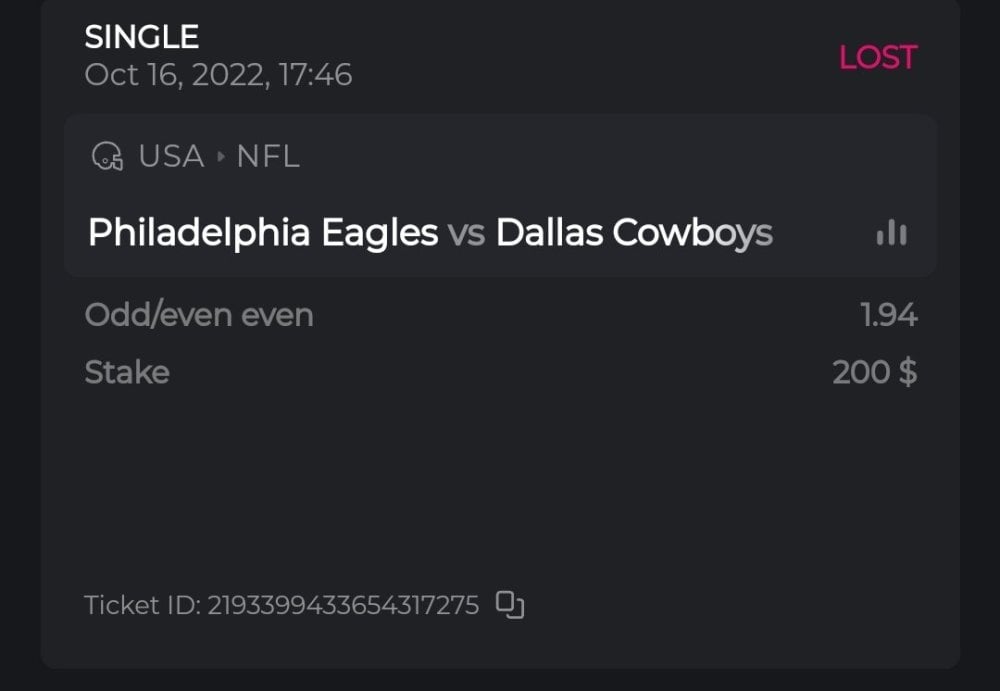Click the 1.94 odds value

tap(889, 315)
